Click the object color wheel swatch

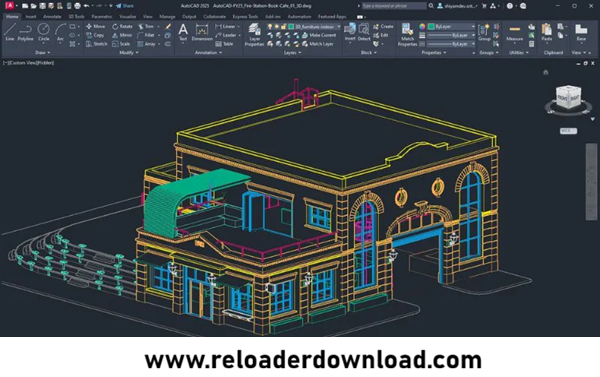click(422, 26)
